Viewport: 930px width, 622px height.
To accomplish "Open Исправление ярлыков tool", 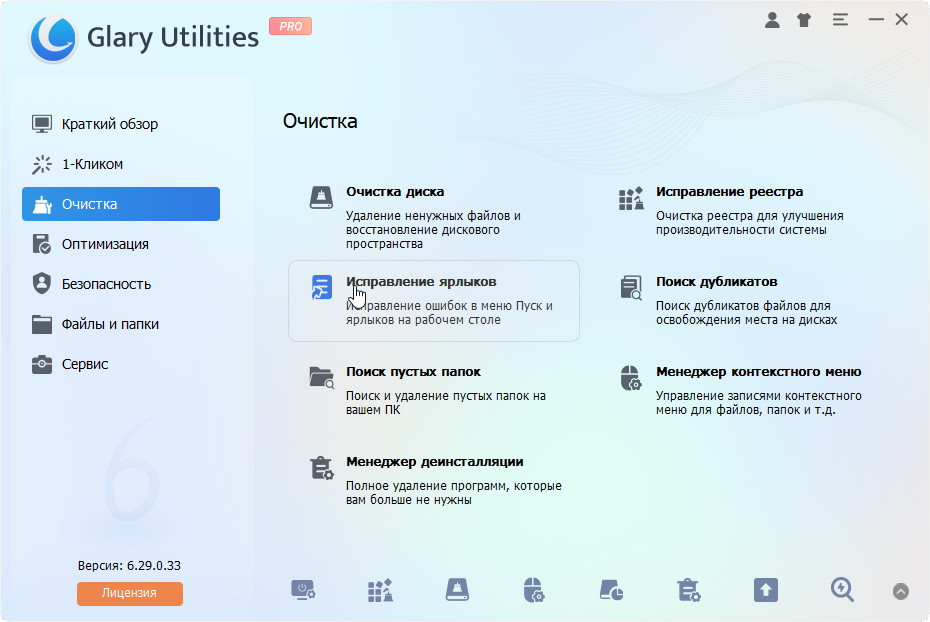I will [434, 301].
